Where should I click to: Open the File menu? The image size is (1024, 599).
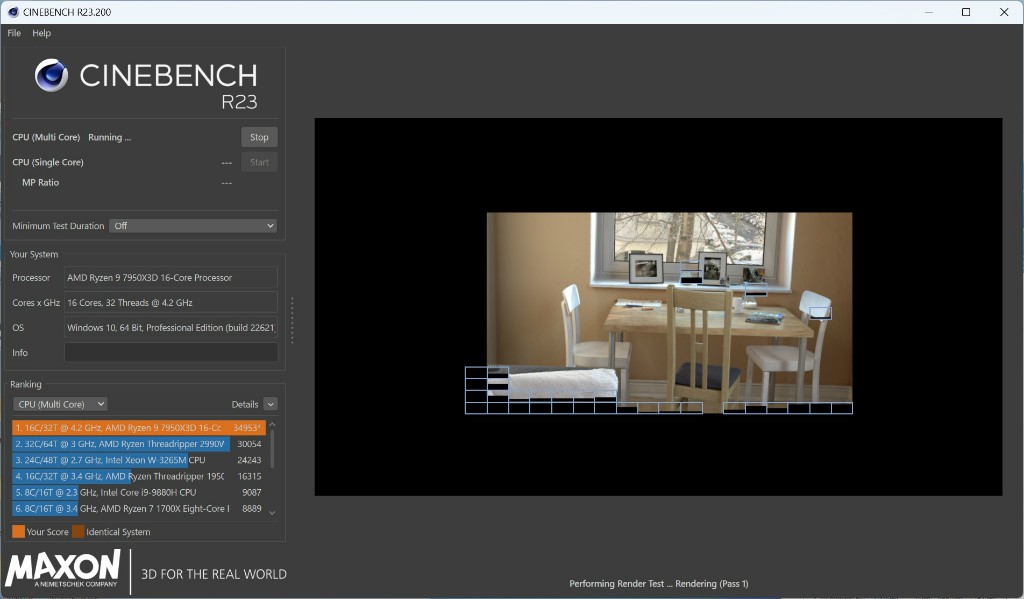point(14,33)
